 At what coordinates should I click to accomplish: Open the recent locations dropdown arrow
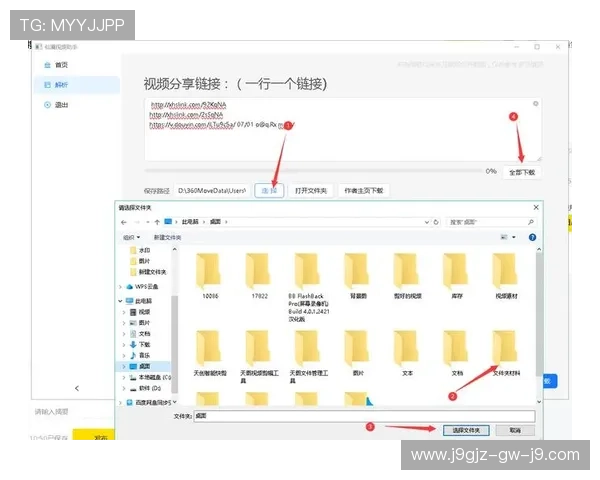(x=148, y=222)
